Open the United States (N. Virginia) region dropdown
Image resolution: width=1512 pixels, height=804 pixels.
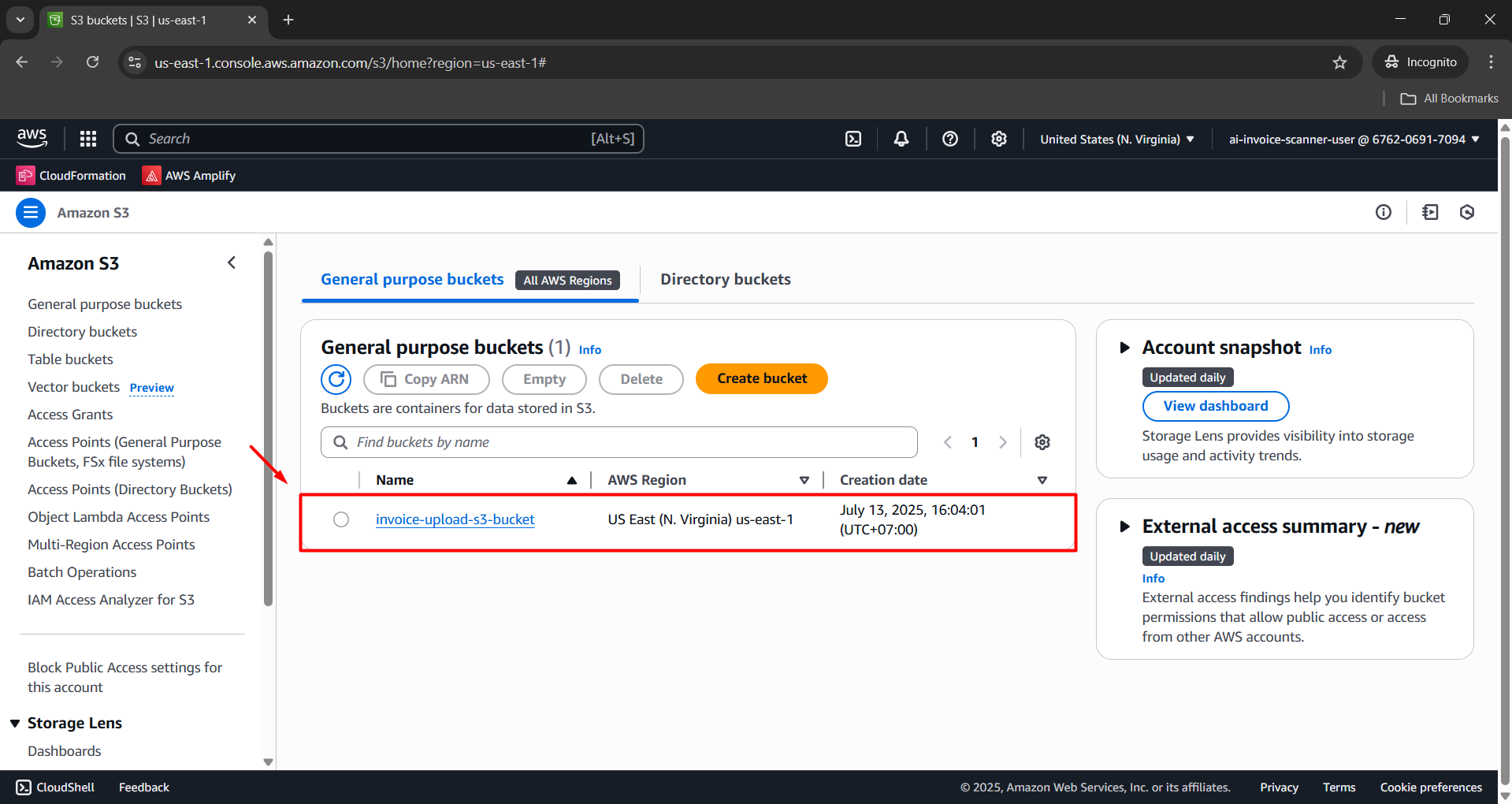(x=1115, y=139)
